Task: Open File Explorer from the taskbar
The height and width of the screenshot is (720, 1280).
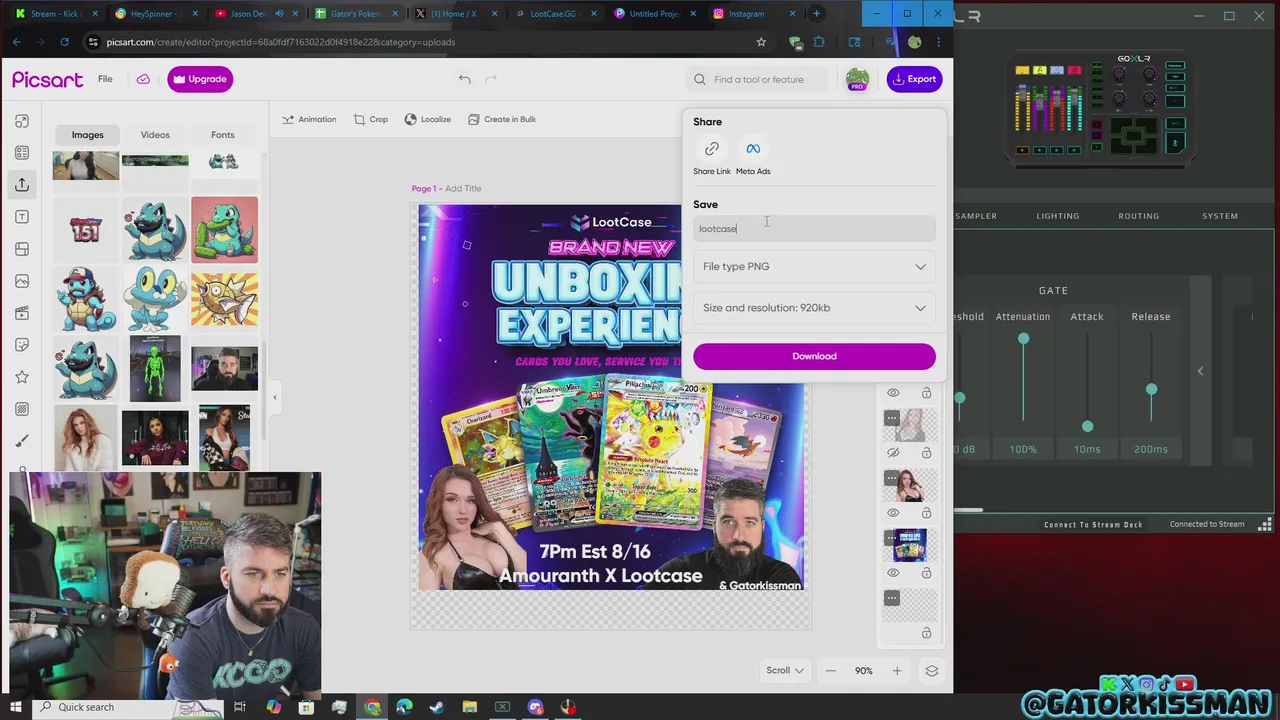Action: (x=470, y=707)
